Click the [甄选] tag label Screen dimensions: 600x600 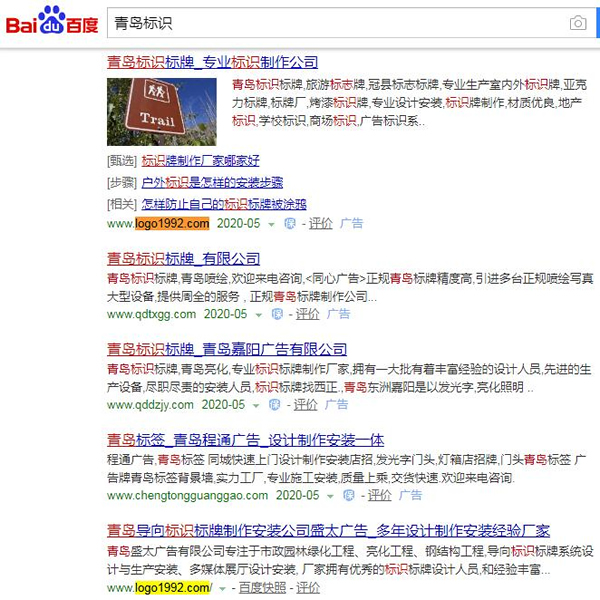pyautogui.click(x=122, y=161)
